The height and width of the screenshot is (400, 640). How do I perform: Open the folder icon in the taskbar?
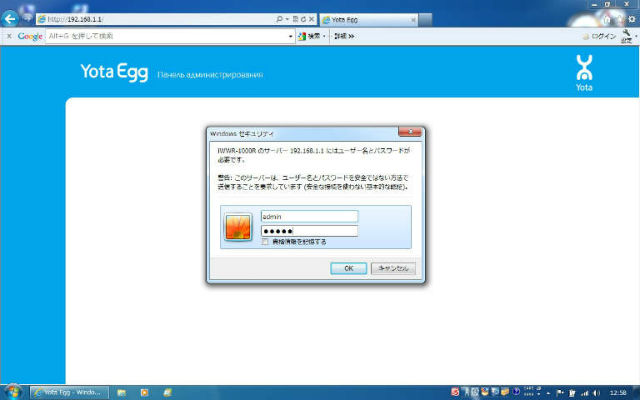(122, 391)
